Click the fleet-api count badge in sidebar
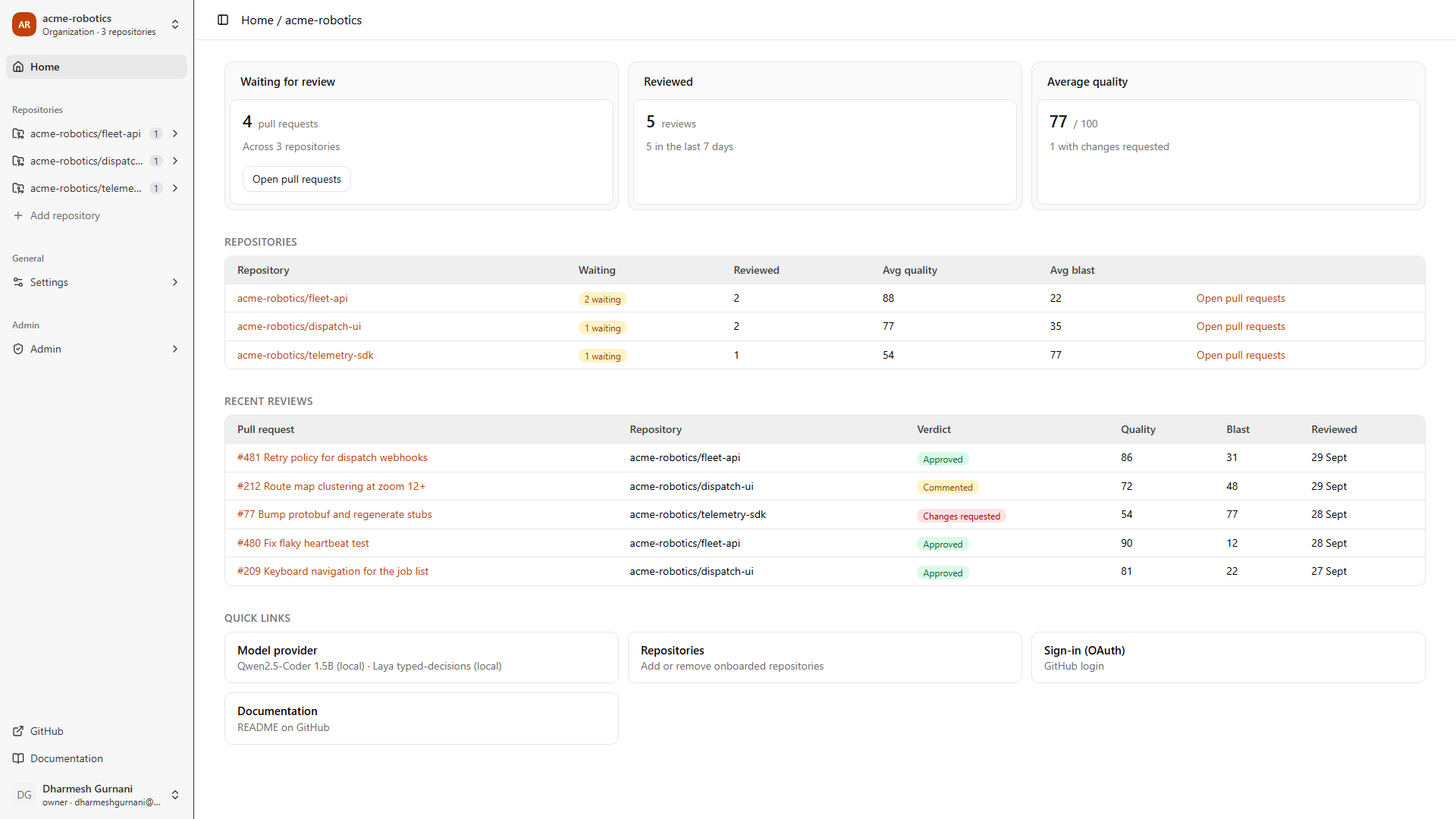Image resolution: width=1456 pixels, height=819 pixels. (155, 133)
